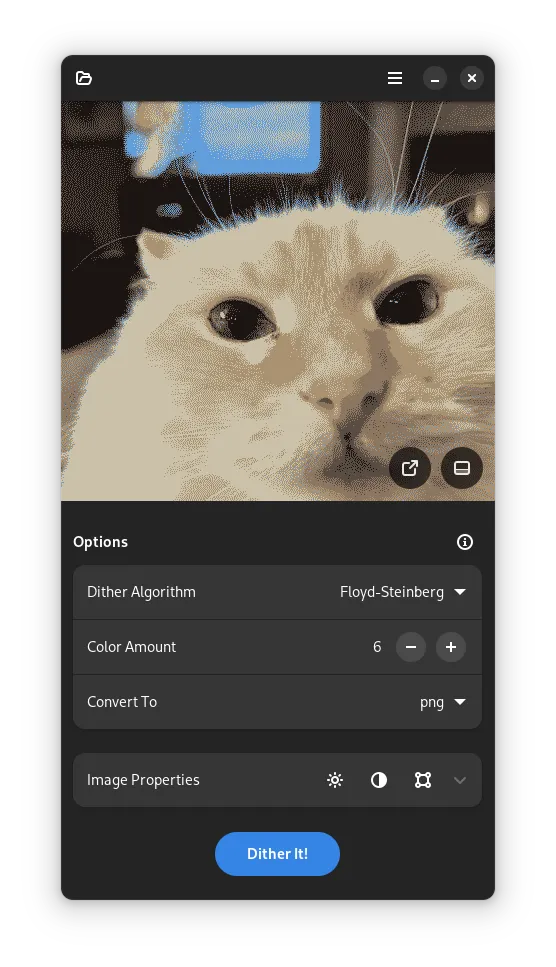Click the brightness sun icon
This screenshot has height=967, width=556.
335,780
